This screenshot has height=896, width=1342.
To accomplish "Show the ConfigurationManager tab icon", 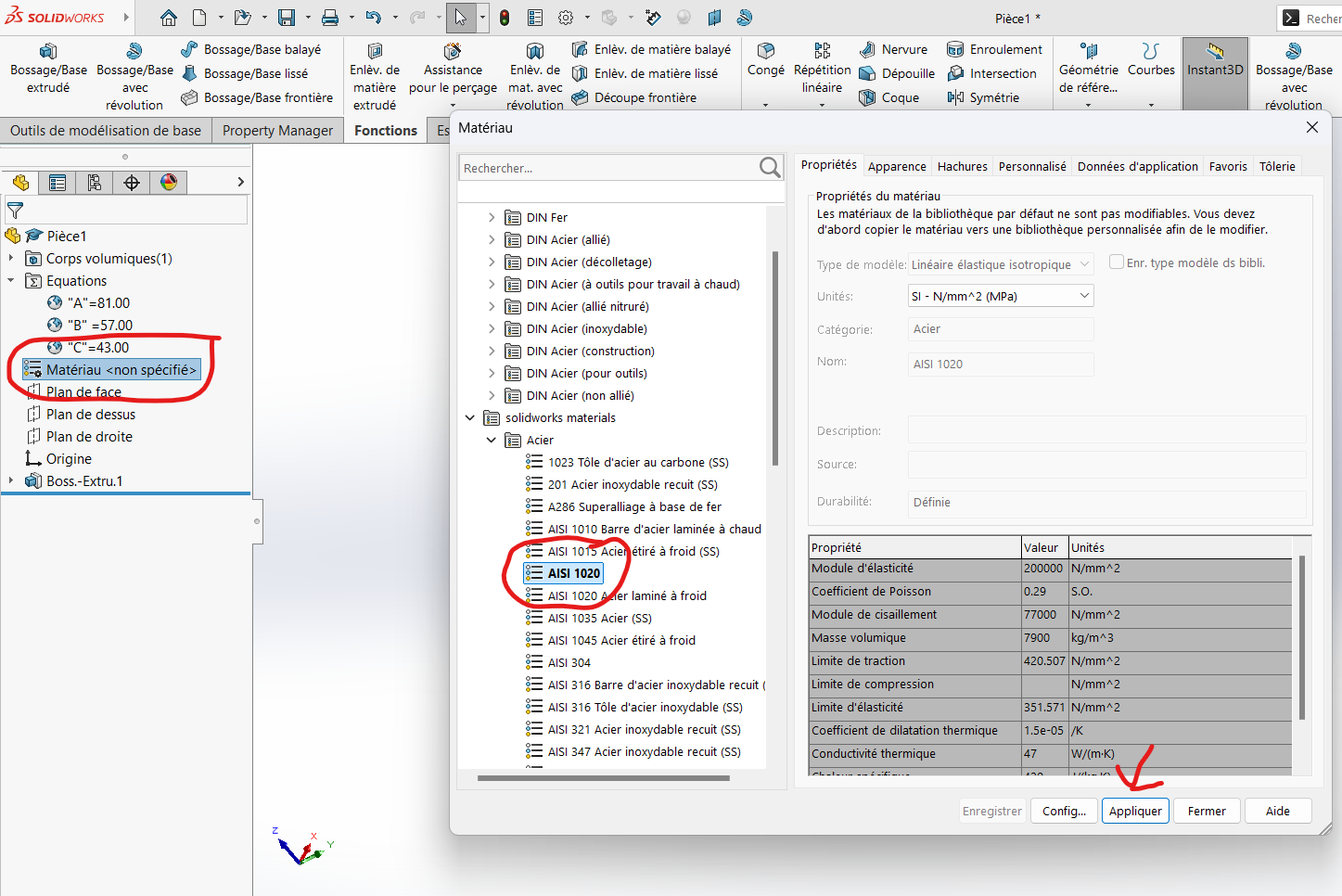I will tap(94, 183).
